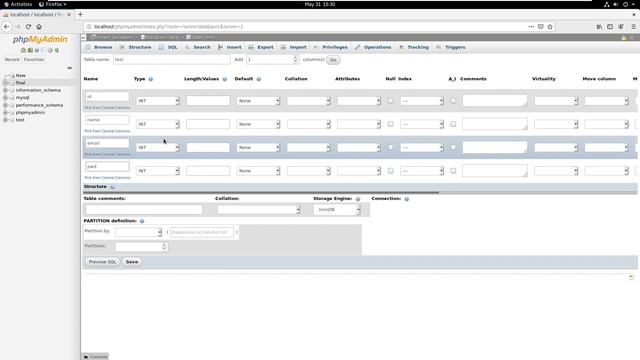640x360 pixels.
Task: Open the Recent tables link in sidebar
Action: pyautogui.click(x=12, y=60)
